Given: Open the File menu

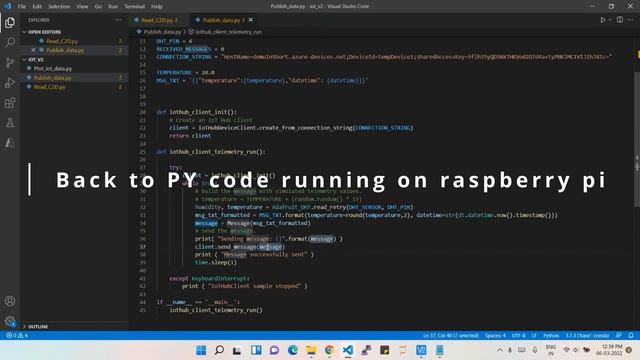Looking at the screenshot, I should (x=22, y=7).
